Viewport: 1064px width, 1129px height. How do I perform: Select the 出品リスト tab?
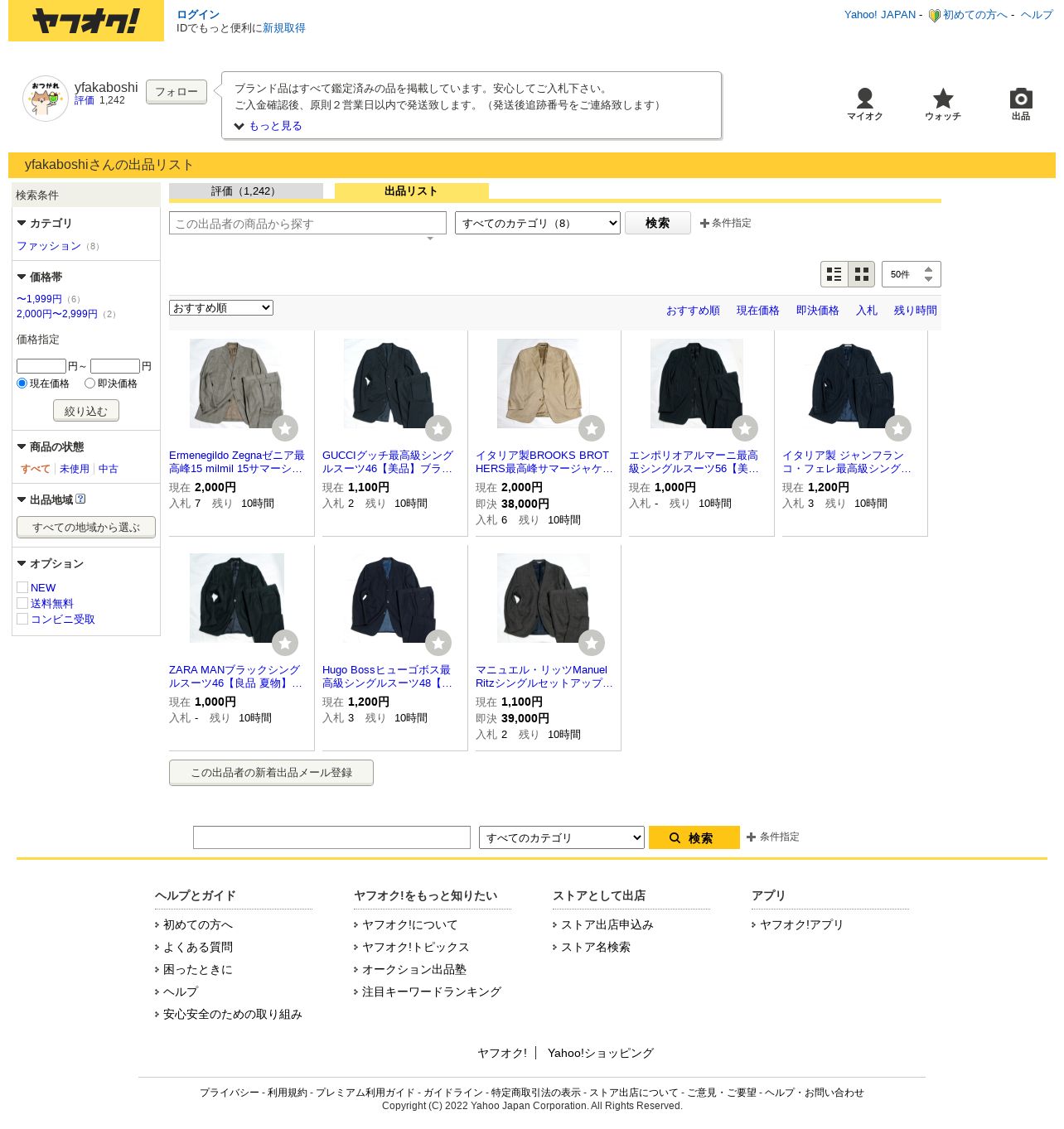coord(412,191)
